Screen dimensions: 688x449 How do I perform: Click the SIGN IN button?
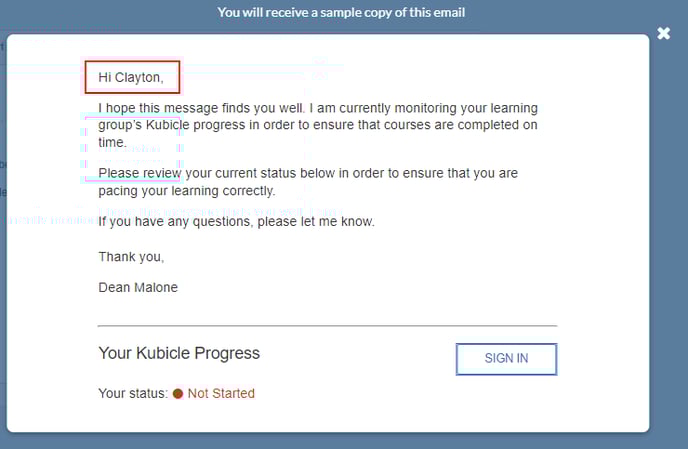point(506,359)
